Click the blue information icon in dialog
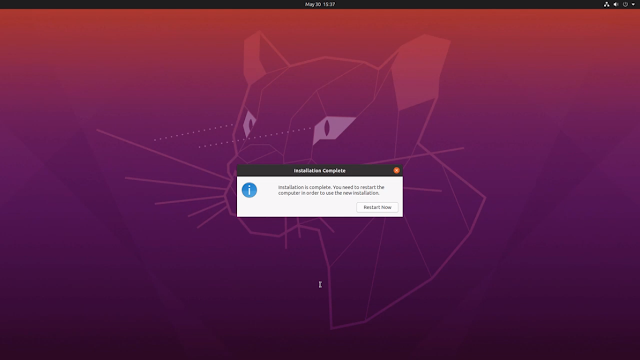 [249, 190]
